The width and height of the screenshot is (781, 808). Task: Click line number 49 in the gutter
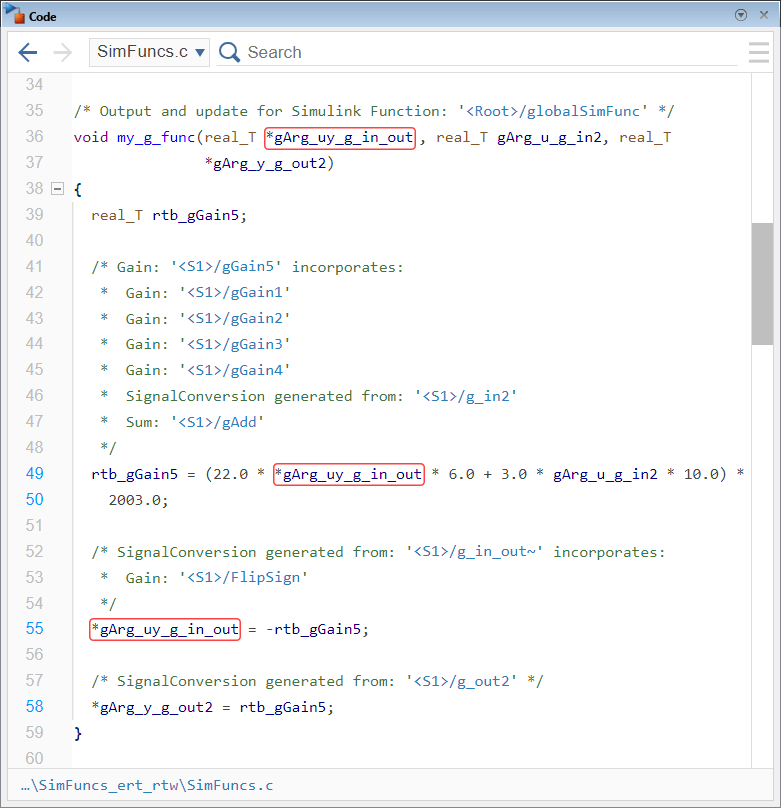[x=35, y=474]
